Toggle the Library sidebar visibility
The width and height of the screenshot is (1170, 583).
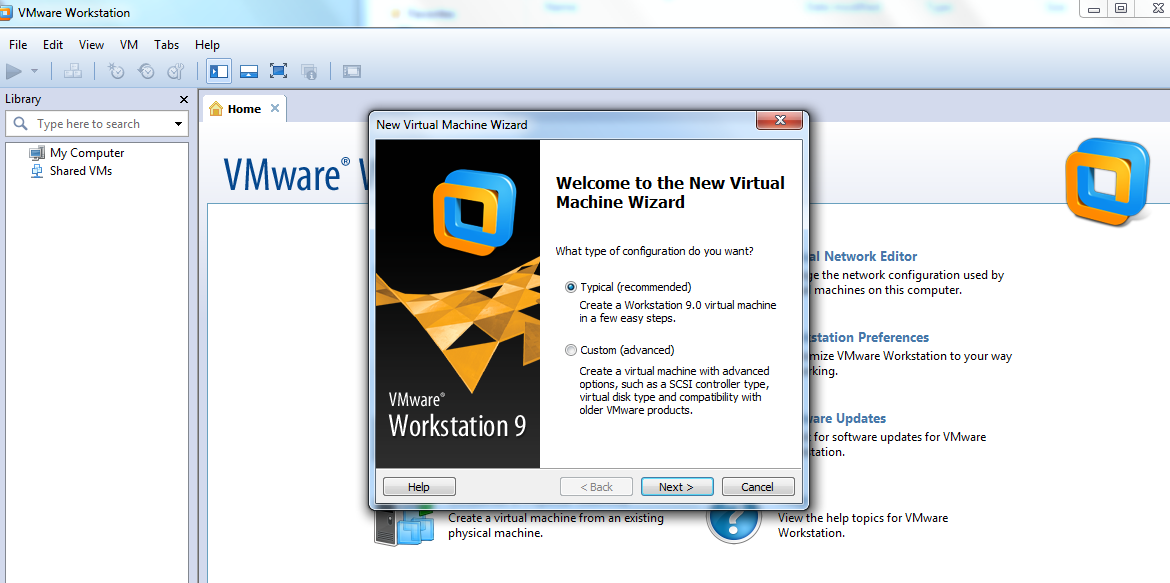218,71
